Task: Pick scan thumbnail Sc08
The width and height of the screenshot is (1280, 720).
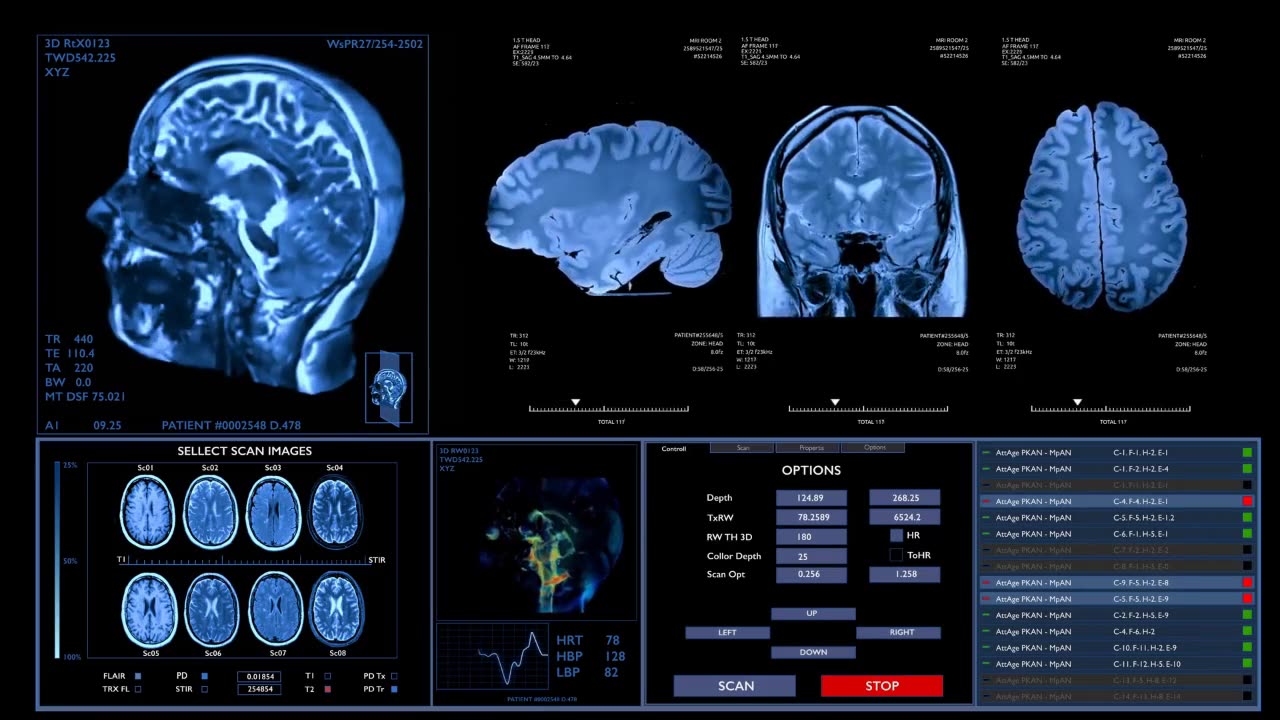Action: 335,610
